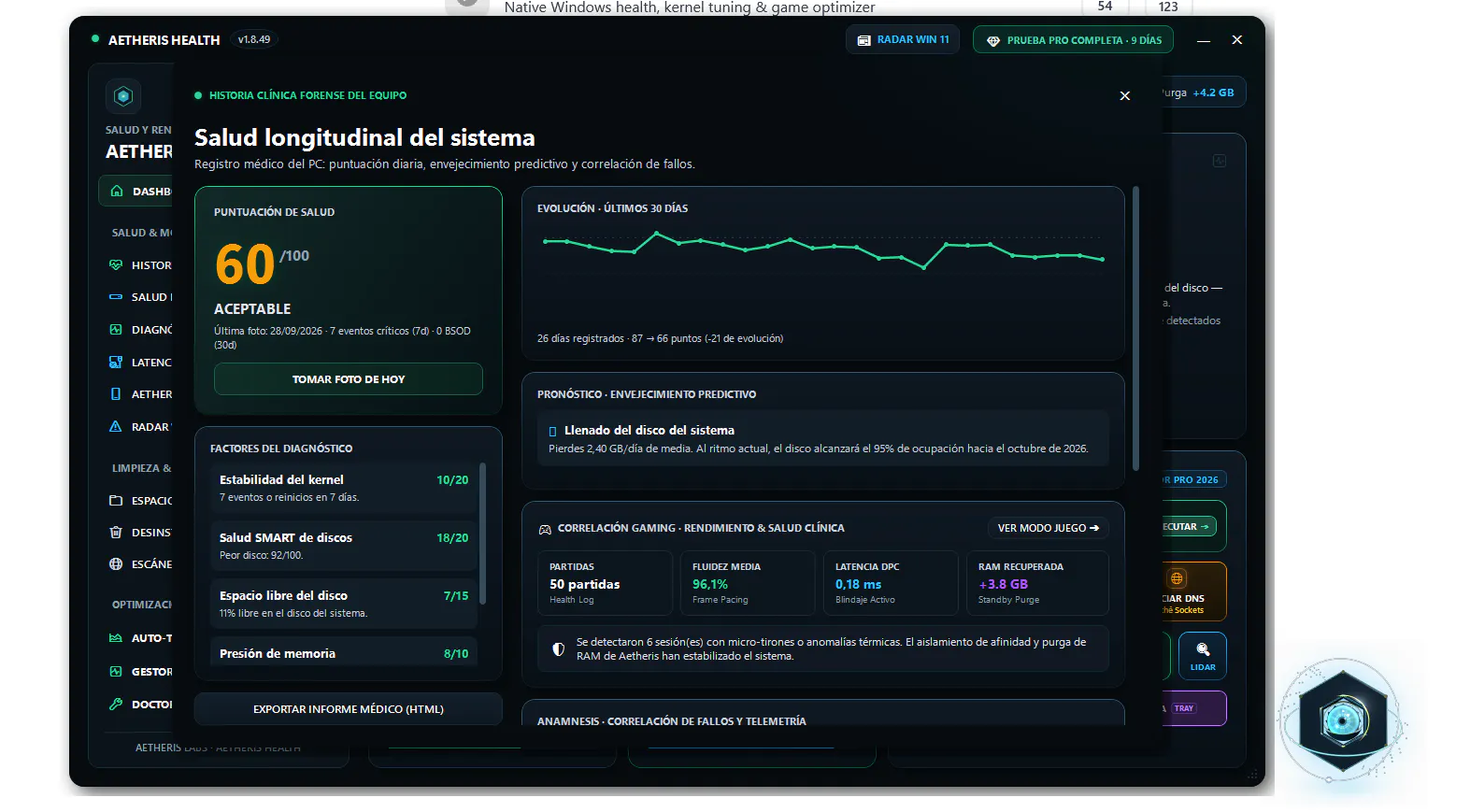Click the Latencia DPC 0,18 ms card
This screenshot has height=812, width=1470.
point(891,583)
